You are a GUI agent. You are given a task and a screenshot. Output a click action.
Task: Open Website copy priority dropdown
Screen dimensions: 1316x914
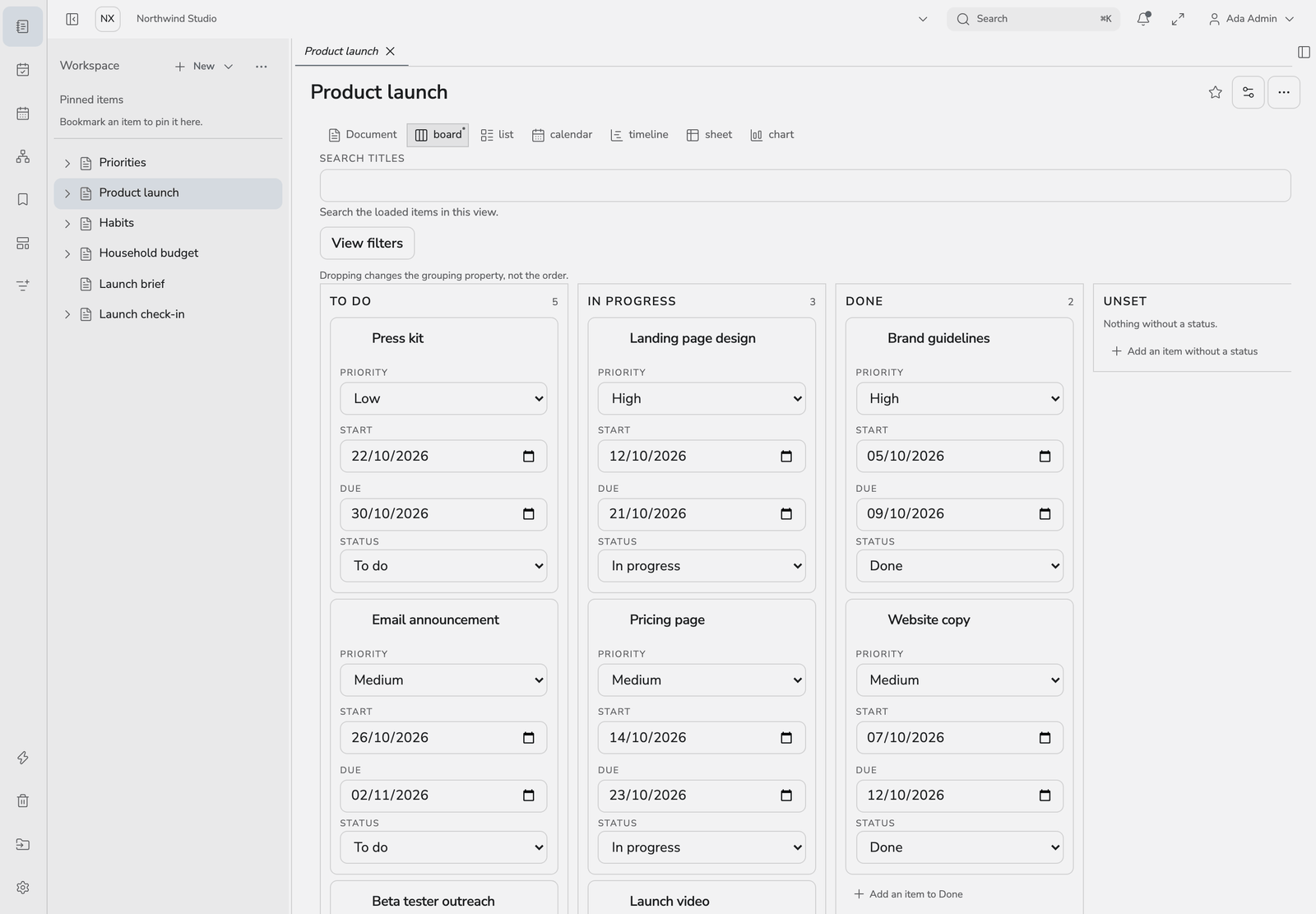(x=959, y=680)
